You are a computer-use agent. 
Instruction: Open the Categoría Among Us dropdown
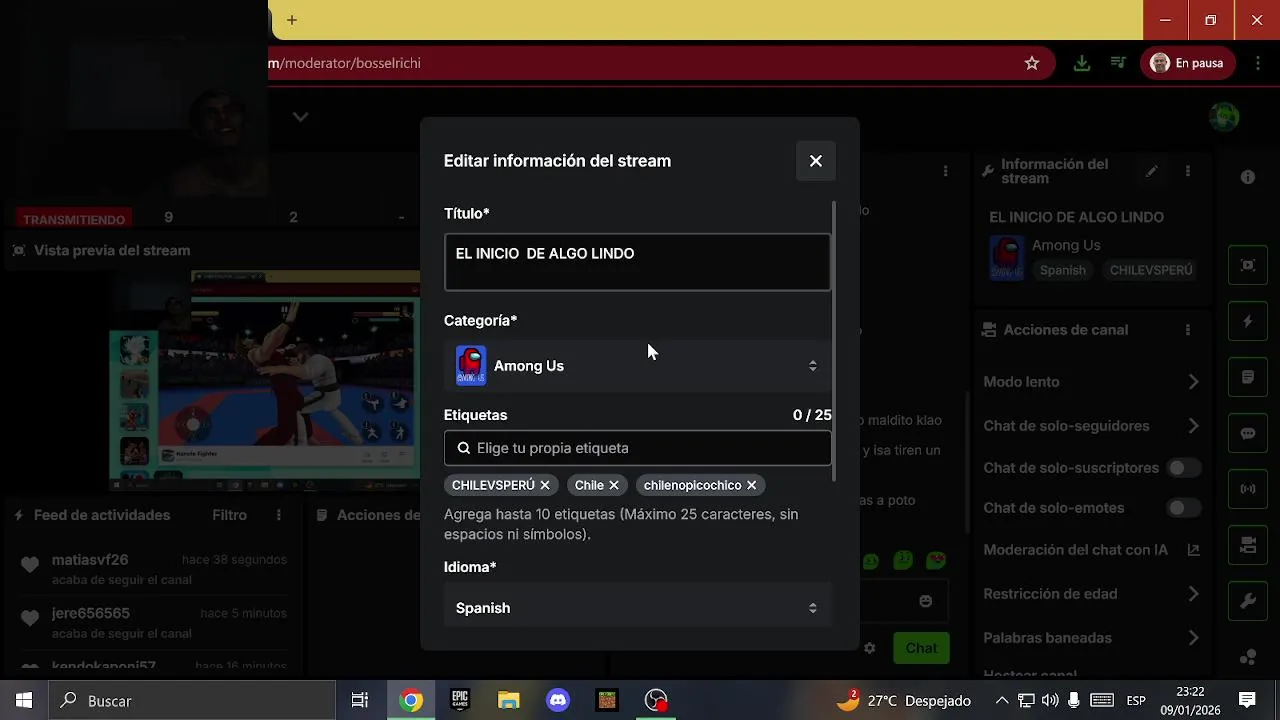point(637,366)
